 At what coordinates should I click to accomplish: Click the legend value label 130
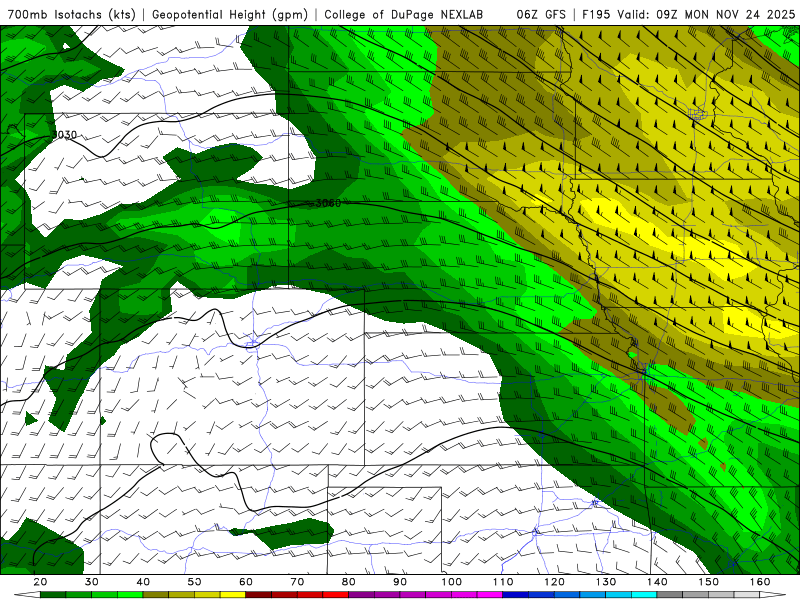(x=606, y=582)
